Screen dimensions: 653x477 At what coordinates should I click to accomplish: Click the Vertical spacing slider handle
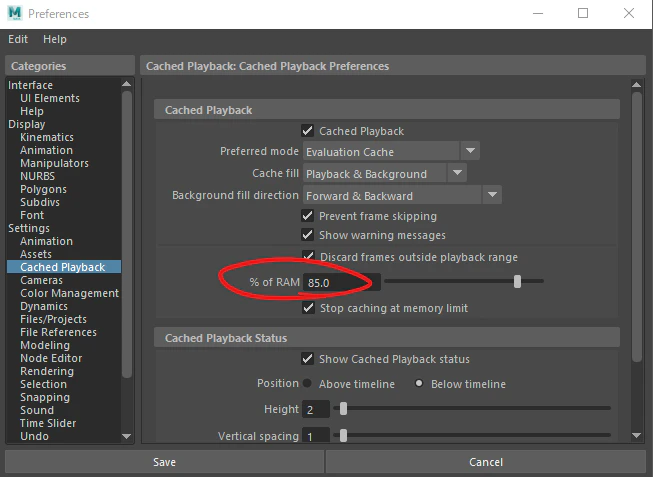[343, 436]
